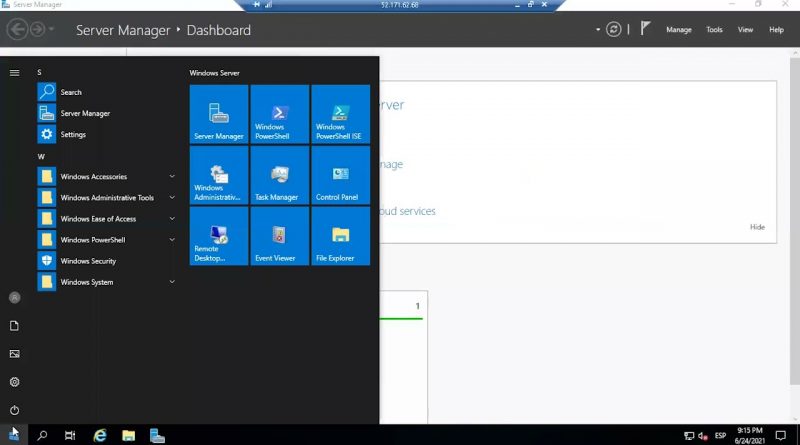Screen dimensions: 800x445
Task: Click the Server Manager taskbar icon
Action: click(x=157, y=435)
